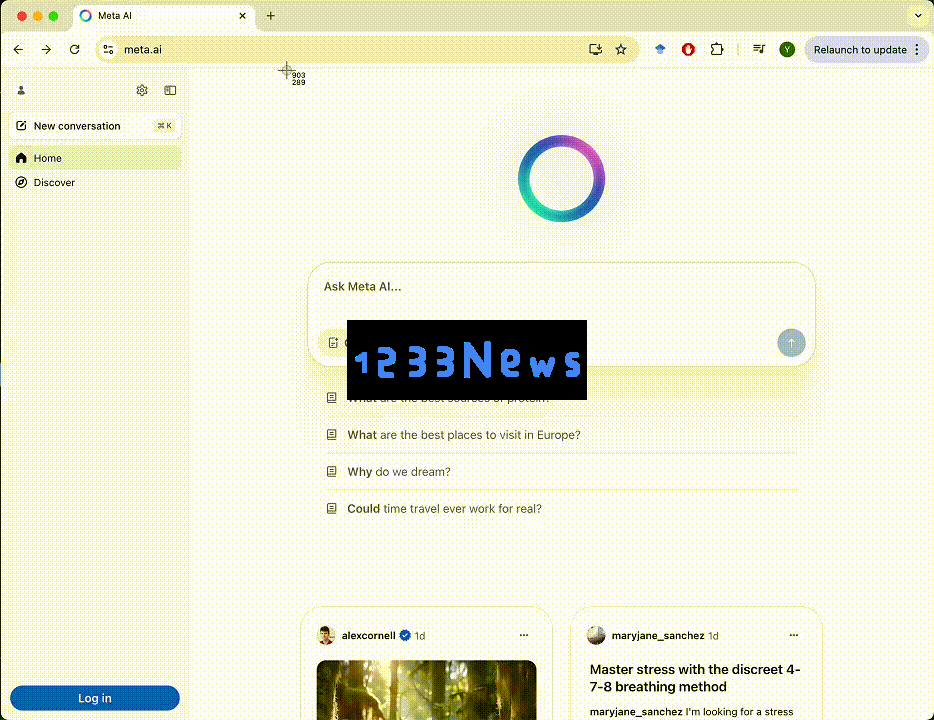Install the Meta AI app from address bar
Image resolution: width=934 pixels, height=720 pixels.
(595, 49)
